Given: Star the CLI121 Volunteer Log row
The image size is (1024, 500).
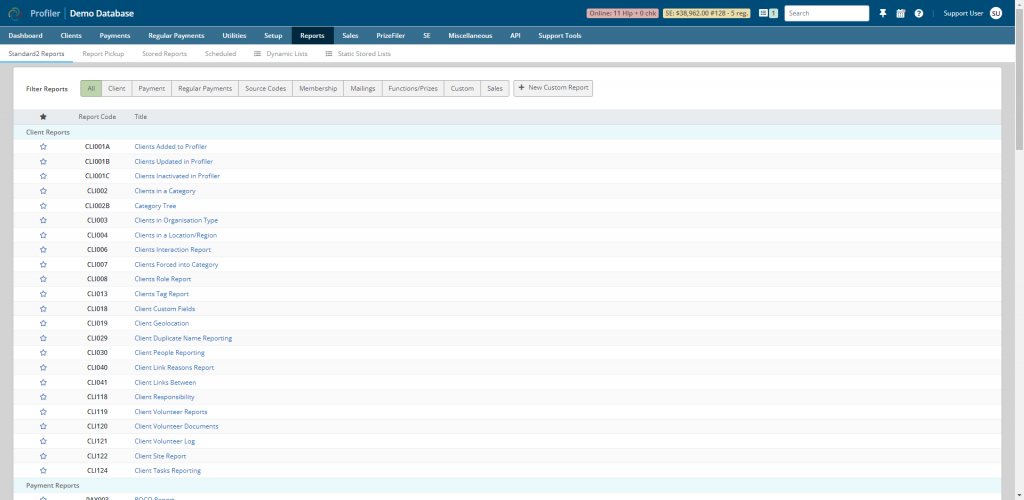Looking at the screenshot, I should (43, 441).
